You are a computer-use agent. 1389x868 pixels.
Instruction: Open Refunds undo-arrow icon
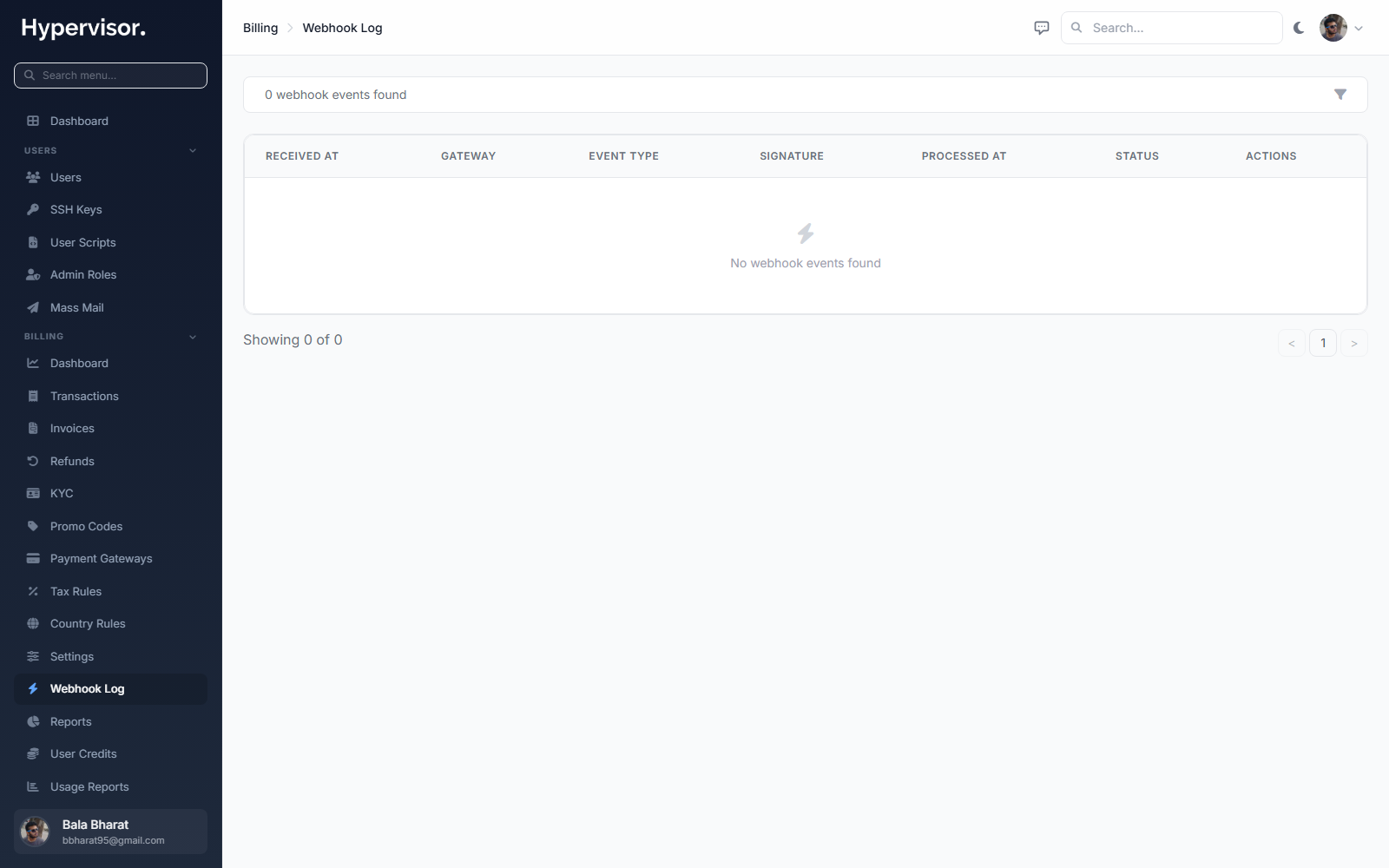33,461
